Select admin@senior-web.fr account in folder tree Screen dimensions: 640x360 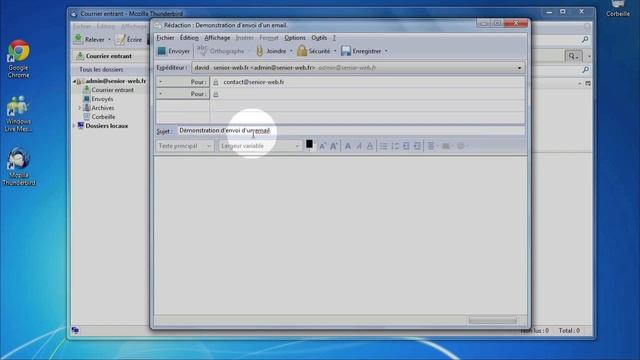click(x=116, y=81)
